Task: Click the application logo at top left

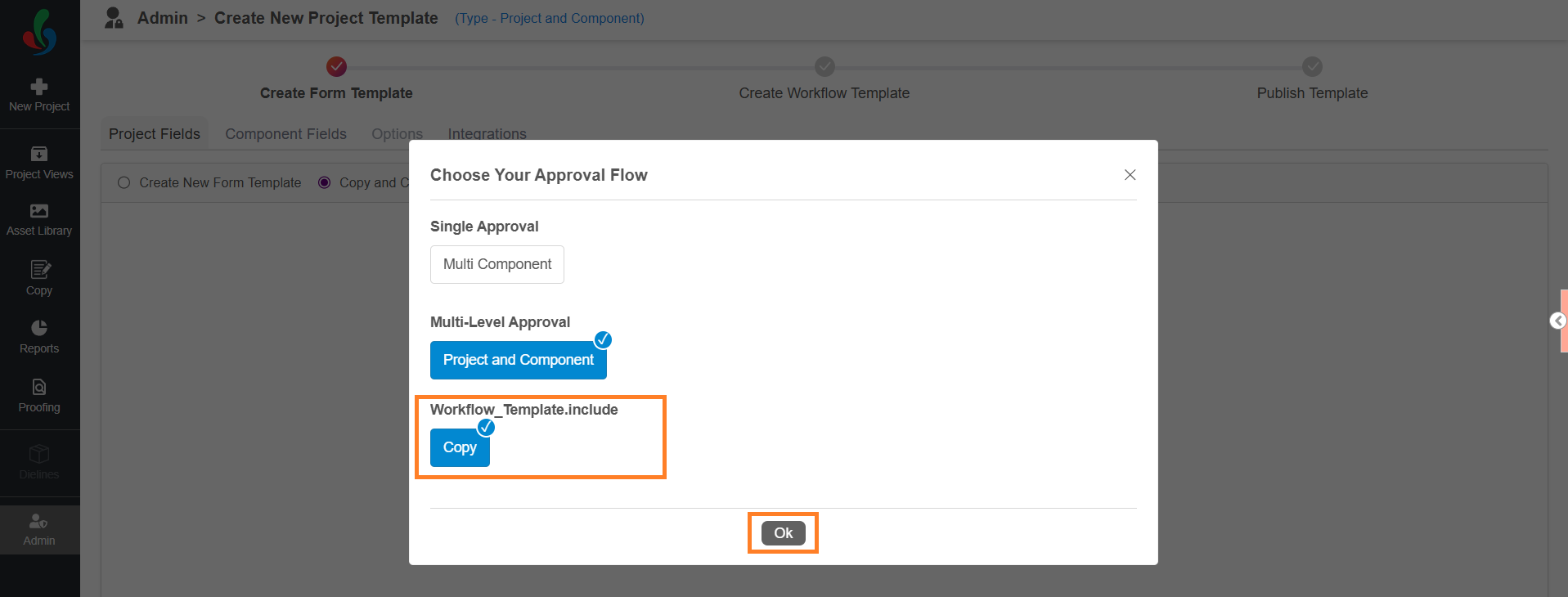Action: pyautogui.click(x=39, y=33)
